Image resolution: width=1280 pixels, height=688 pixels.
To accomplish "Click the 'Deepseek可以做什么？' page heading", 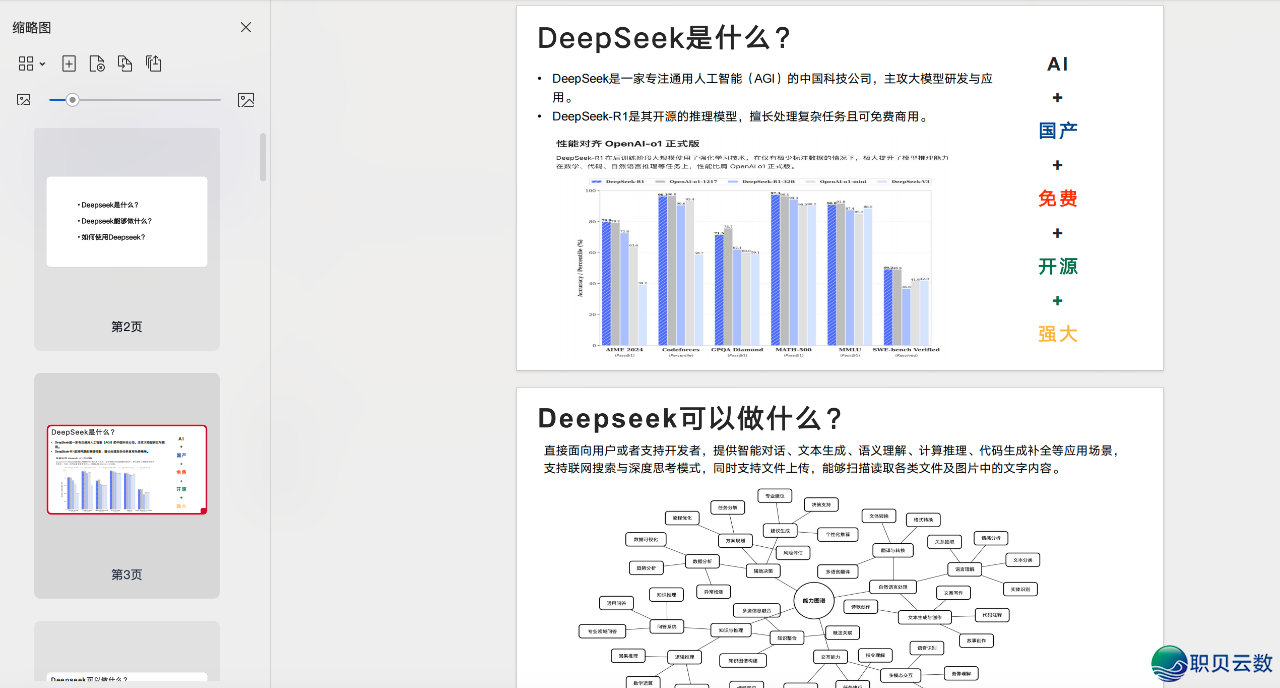I will point(691,418).
